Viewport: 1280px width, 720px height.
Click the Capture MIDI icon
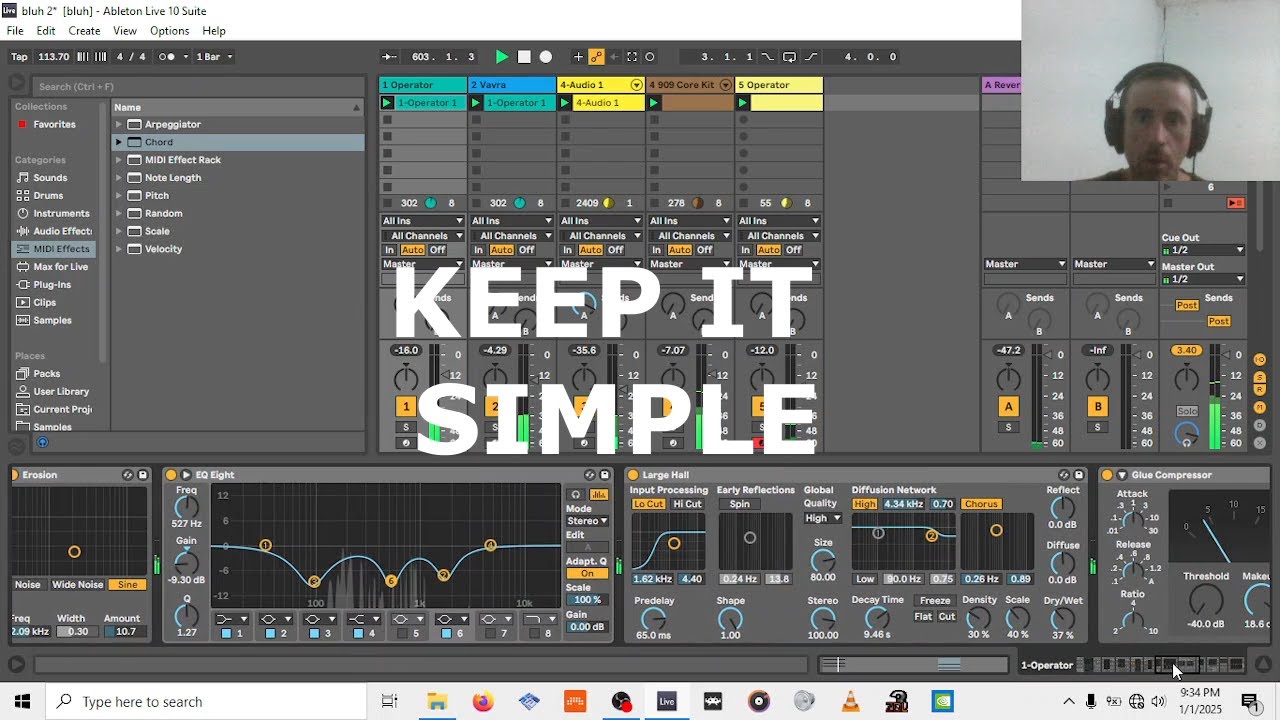tap(631, 57)
